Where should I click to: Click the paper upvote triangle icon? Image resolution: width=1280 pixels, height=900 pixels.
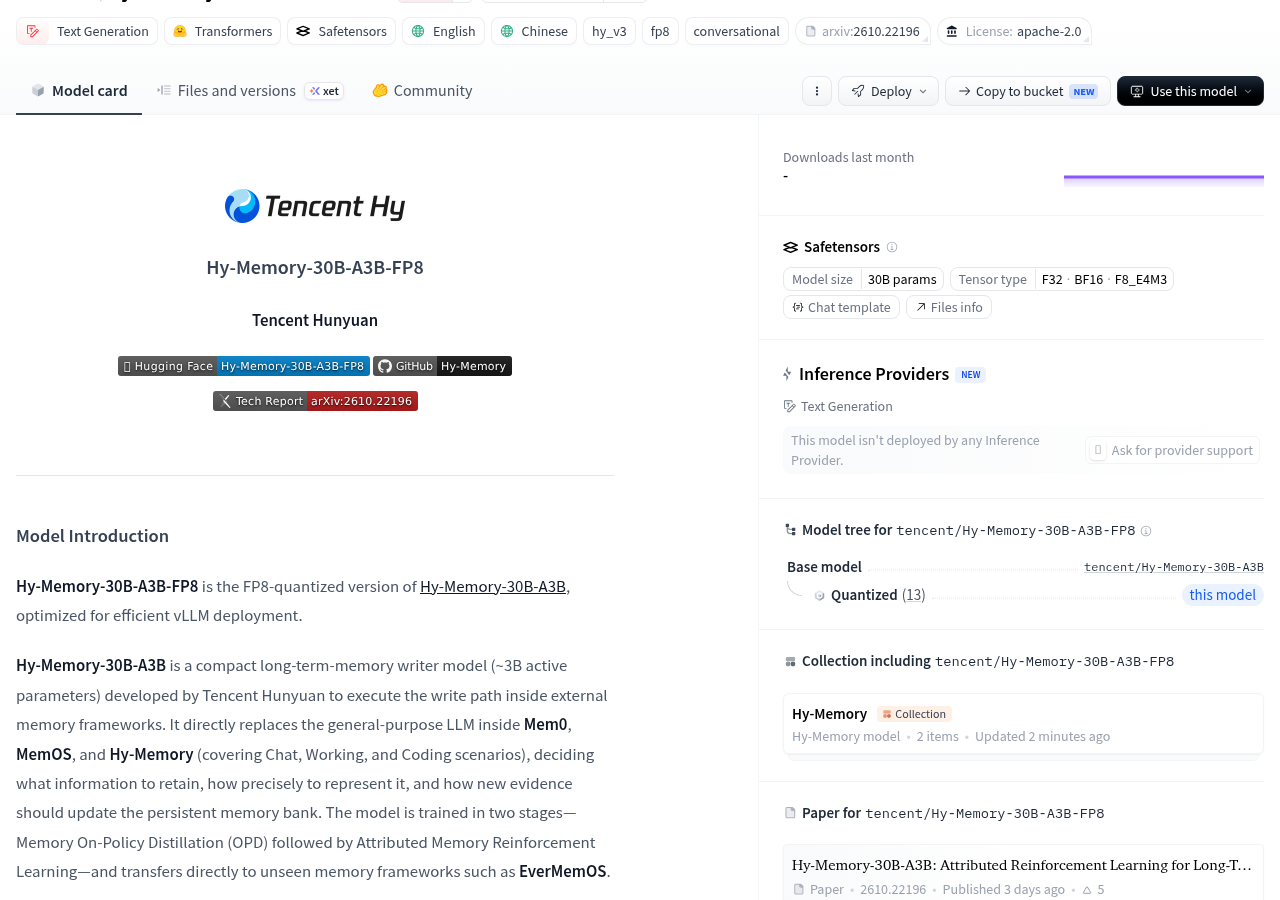click(1087, 889)
